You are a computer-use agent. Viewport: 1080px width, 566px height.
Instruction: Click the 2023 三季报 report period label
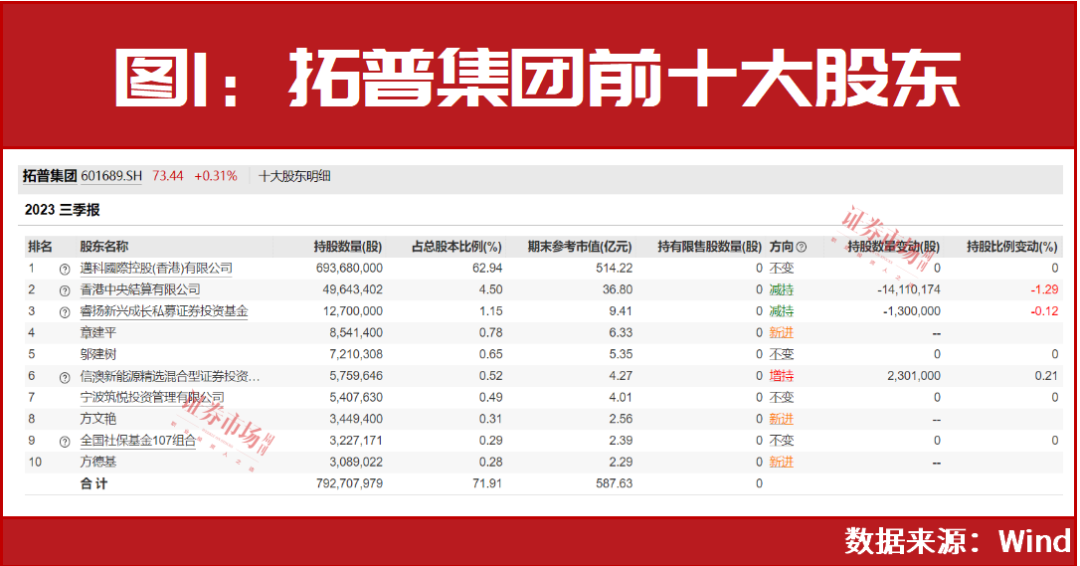tap(62, 211)
